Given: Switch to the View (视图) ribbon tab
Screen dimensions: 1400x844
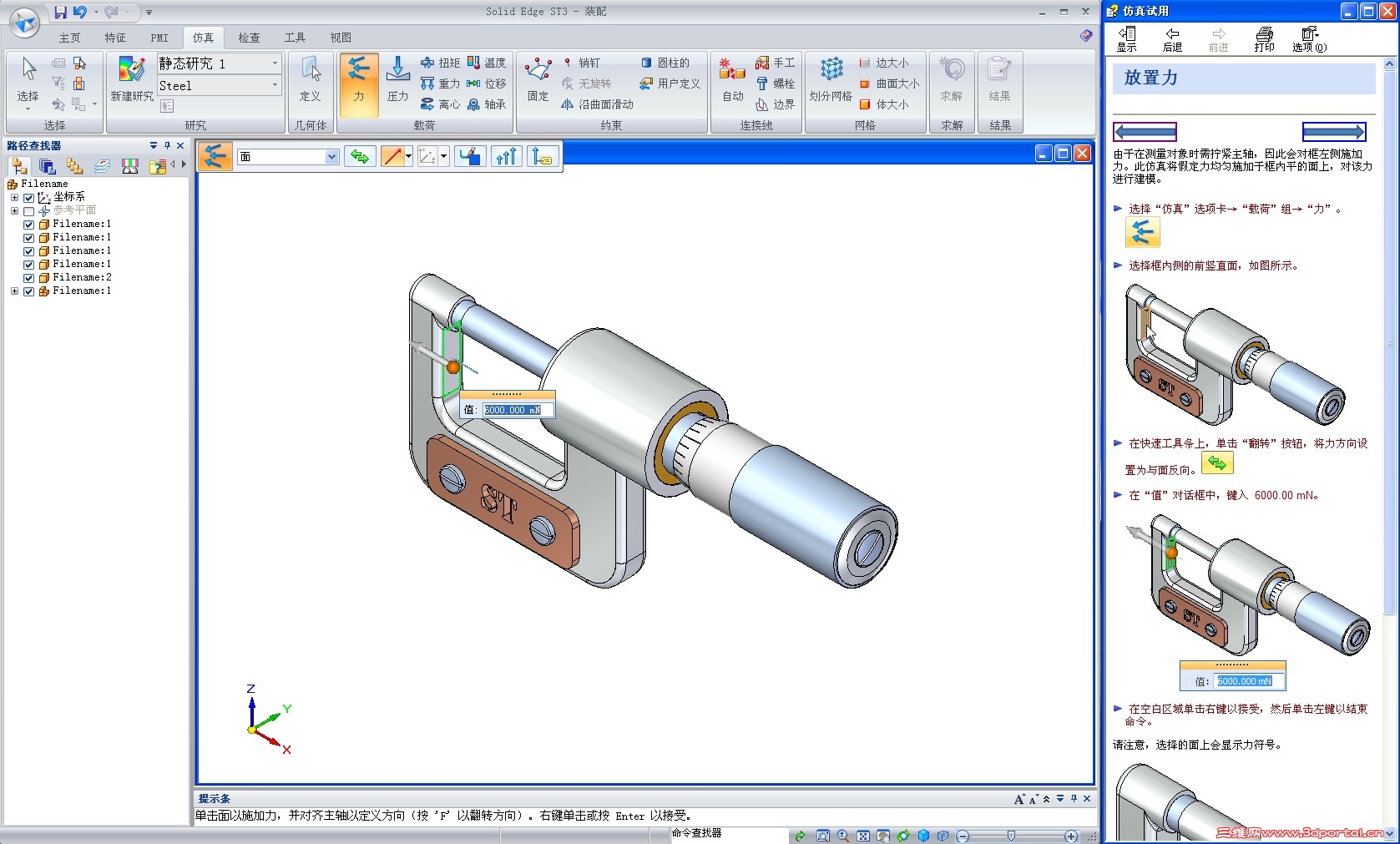Looking at the screenshot, I should click(x=341, y=38).
